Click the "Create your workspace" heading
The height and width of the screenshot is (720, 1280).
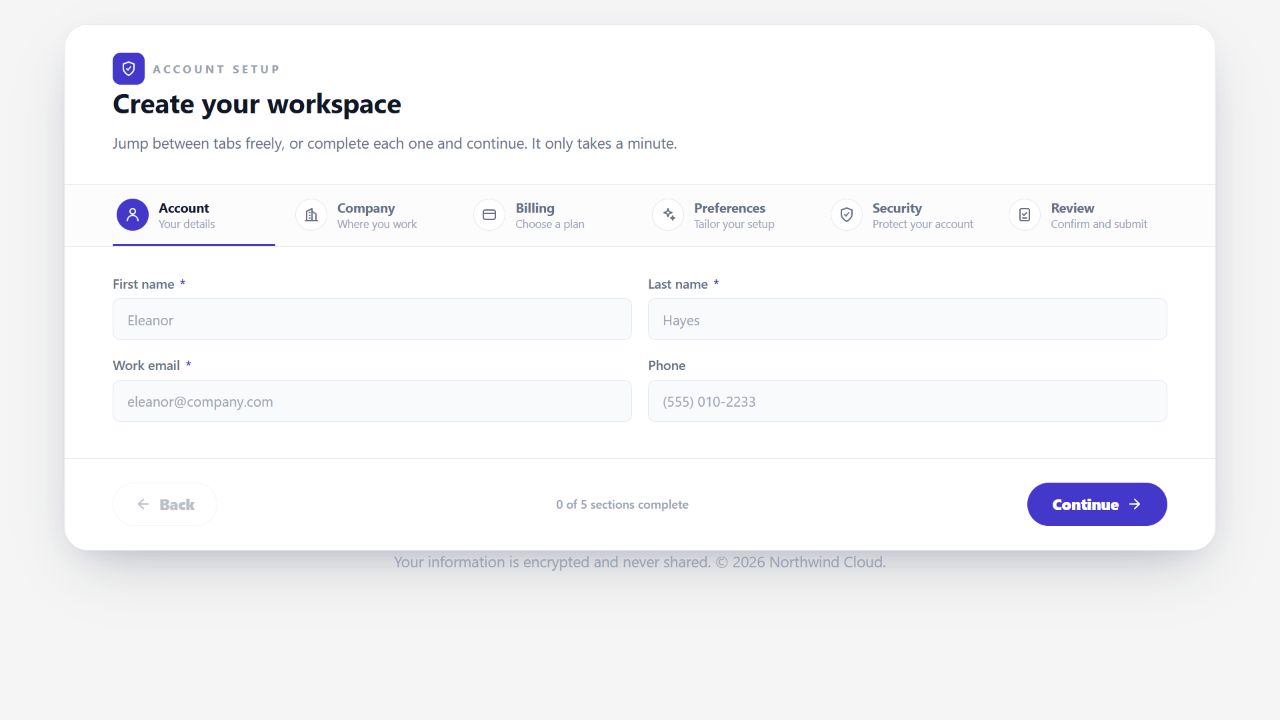[257, 104]
